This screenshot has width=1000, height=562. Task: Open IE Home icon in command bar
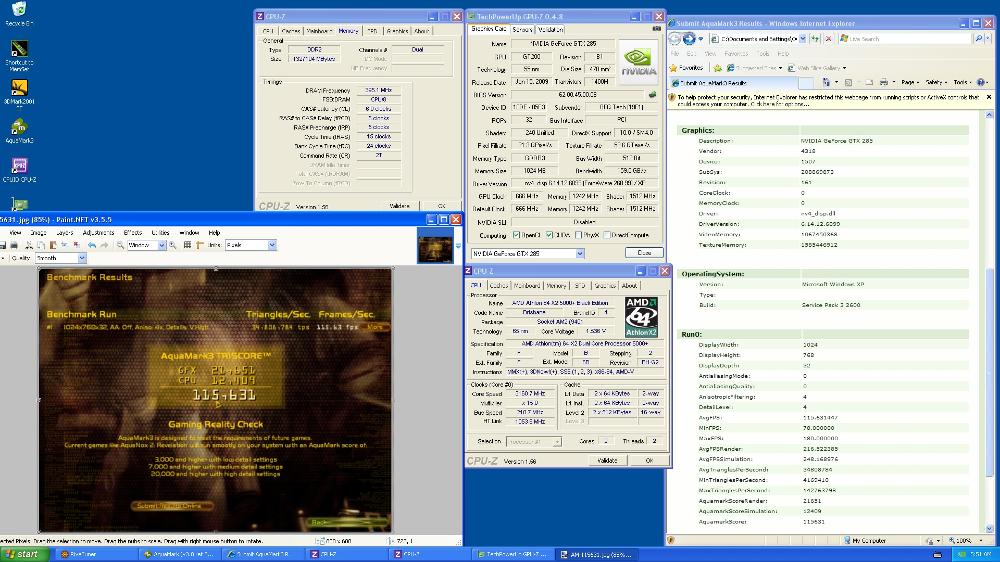coord(826,82)
